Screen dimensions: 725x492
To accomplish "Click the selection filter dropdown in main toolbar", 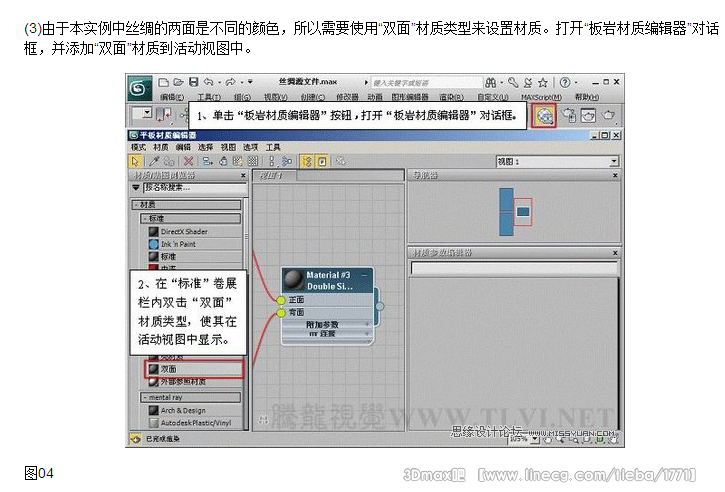I will click(x=142, y=113).
